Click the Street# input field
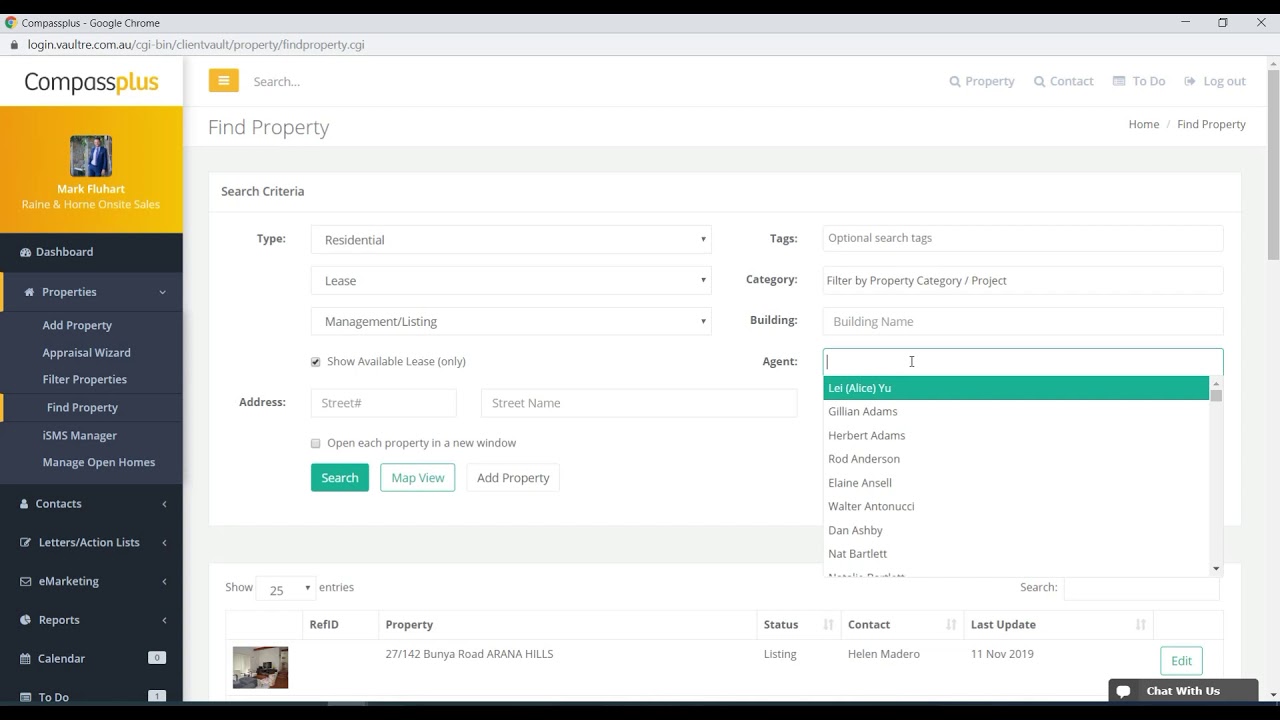The width and height of the screenshot is (1280, 720). click(x=384, y=403)
